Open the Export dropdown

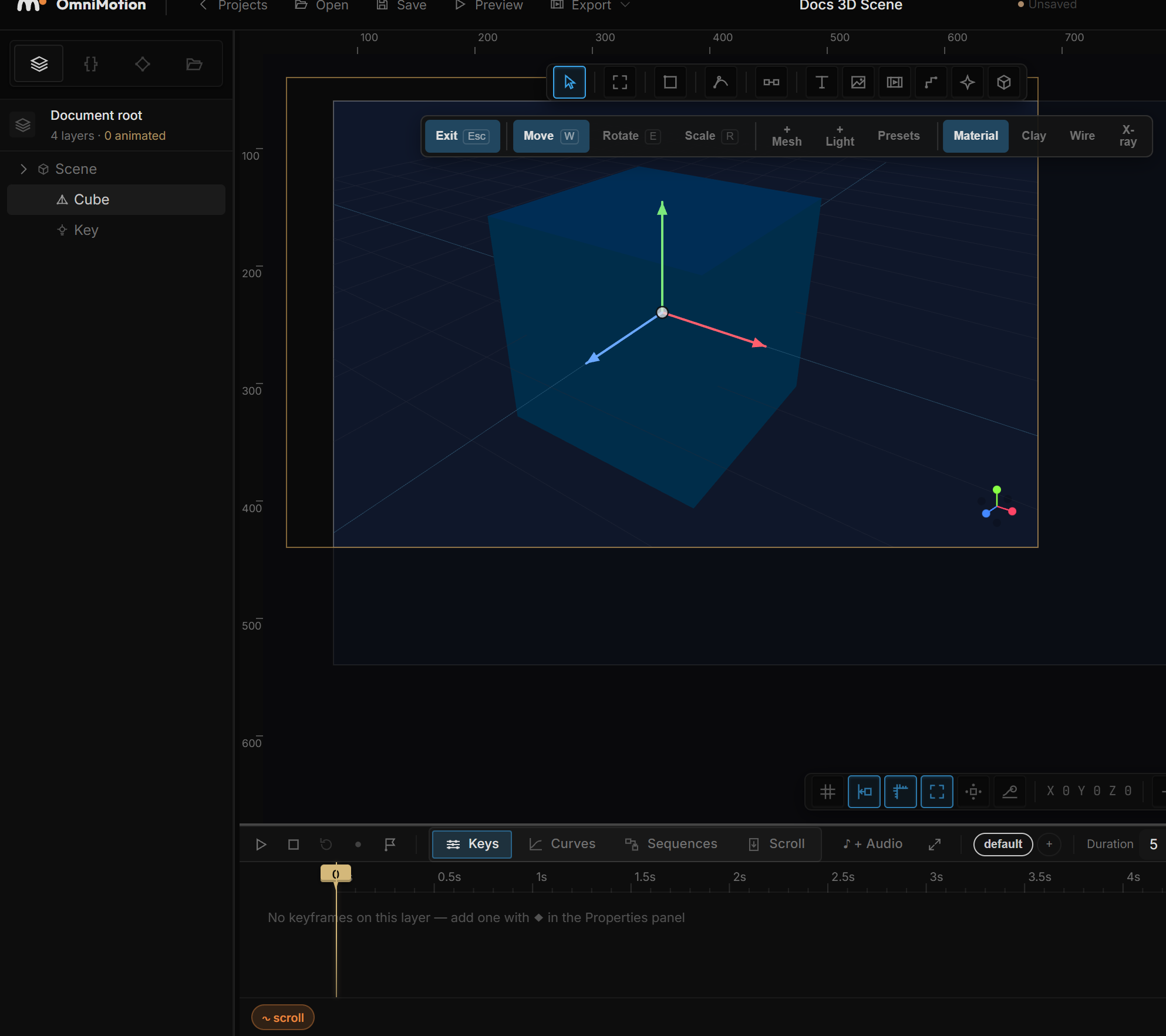click(590, 5)
